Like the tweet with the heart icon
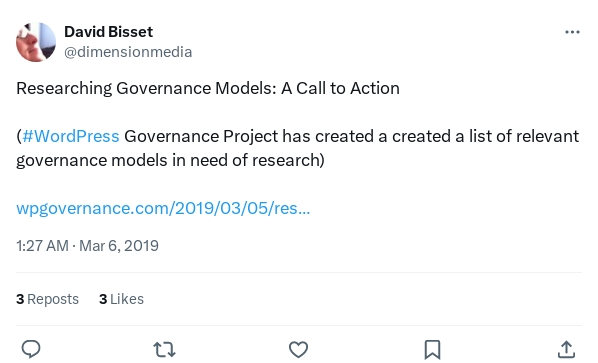This screenshot has height=363, width=598. click(298, 349)
